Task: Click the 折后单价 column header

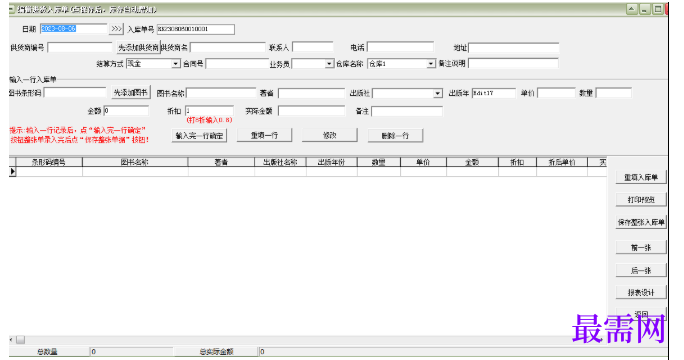Action: coord(562,162)
